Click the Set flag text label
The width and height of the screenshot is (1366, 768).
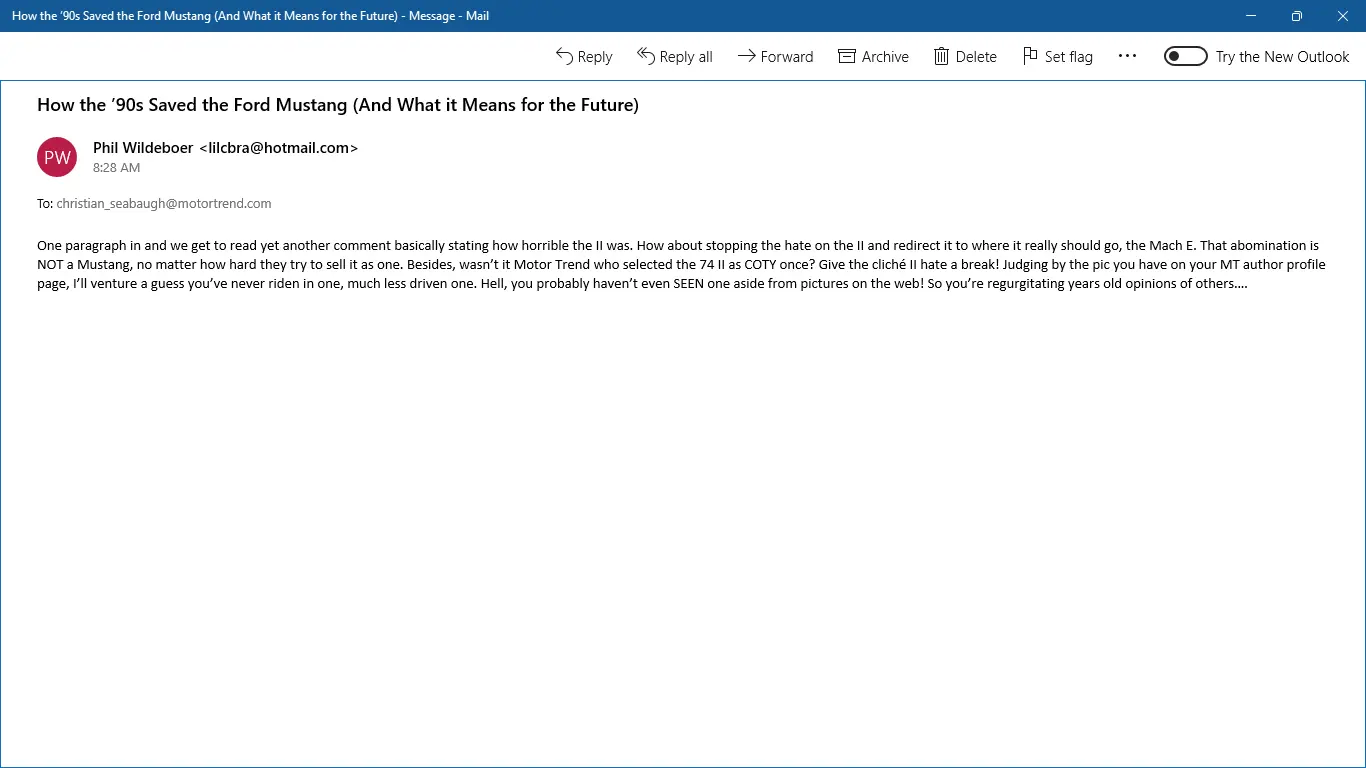point(1069,57)
